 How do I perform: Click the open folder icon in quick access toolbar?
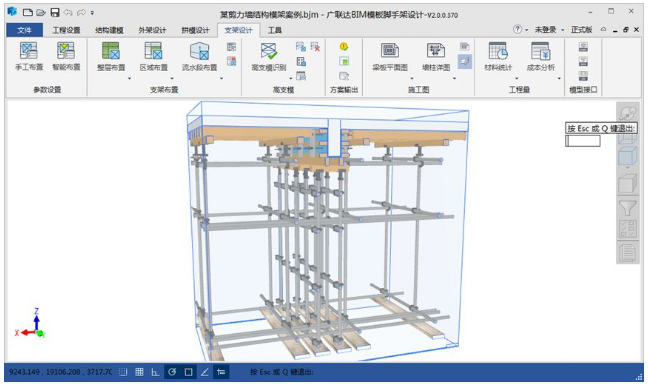pyautogui.click(x=41, y=12)
